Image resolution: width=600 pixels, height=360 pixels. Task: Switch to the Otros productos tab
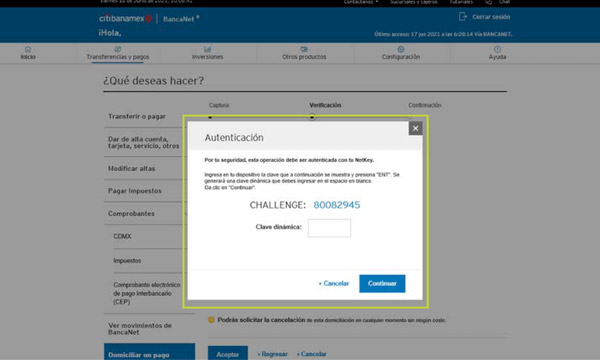point(304,57)
